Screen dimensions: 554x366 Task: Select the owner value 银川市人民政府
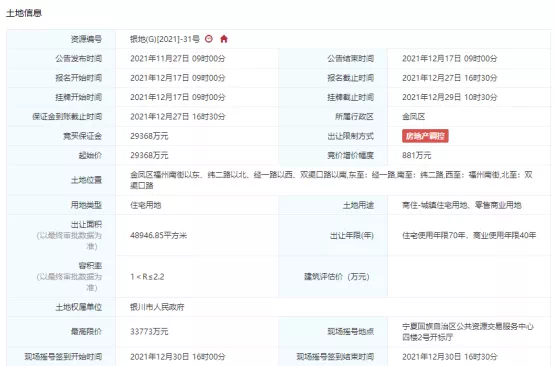pyautogui.click(x=157, y=307)
